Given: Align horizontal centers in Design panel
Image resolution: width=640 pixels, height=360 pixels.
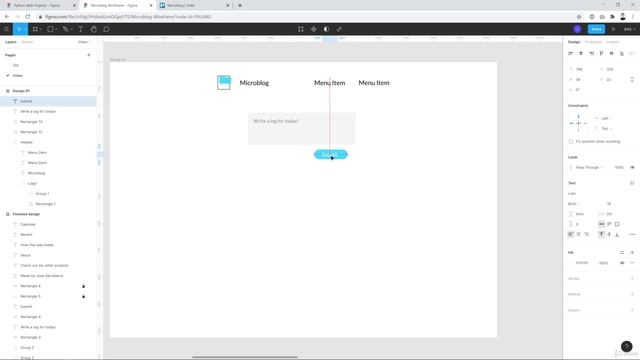Looking at the screenshot, I should (x=581, y=53).
